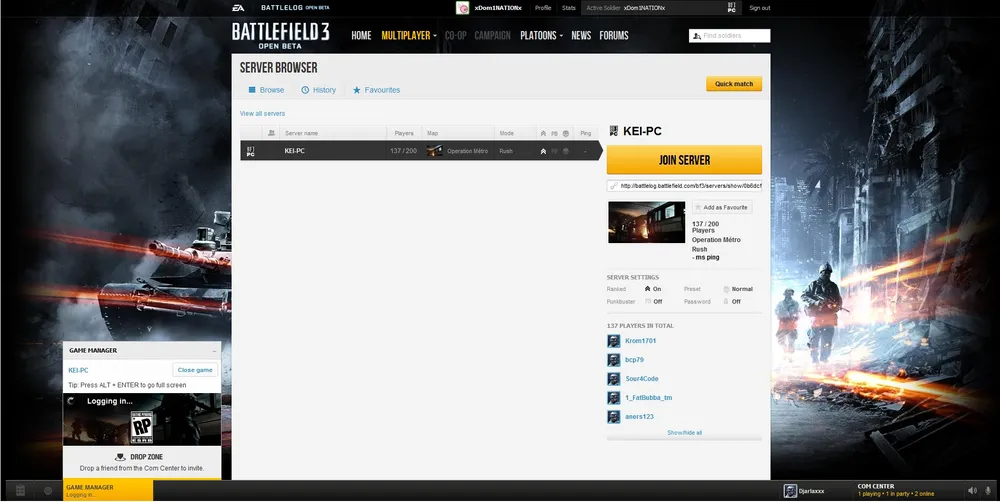Open Krom1701 player name link
Screen dimensions: 1000x502
click(640, 341)
